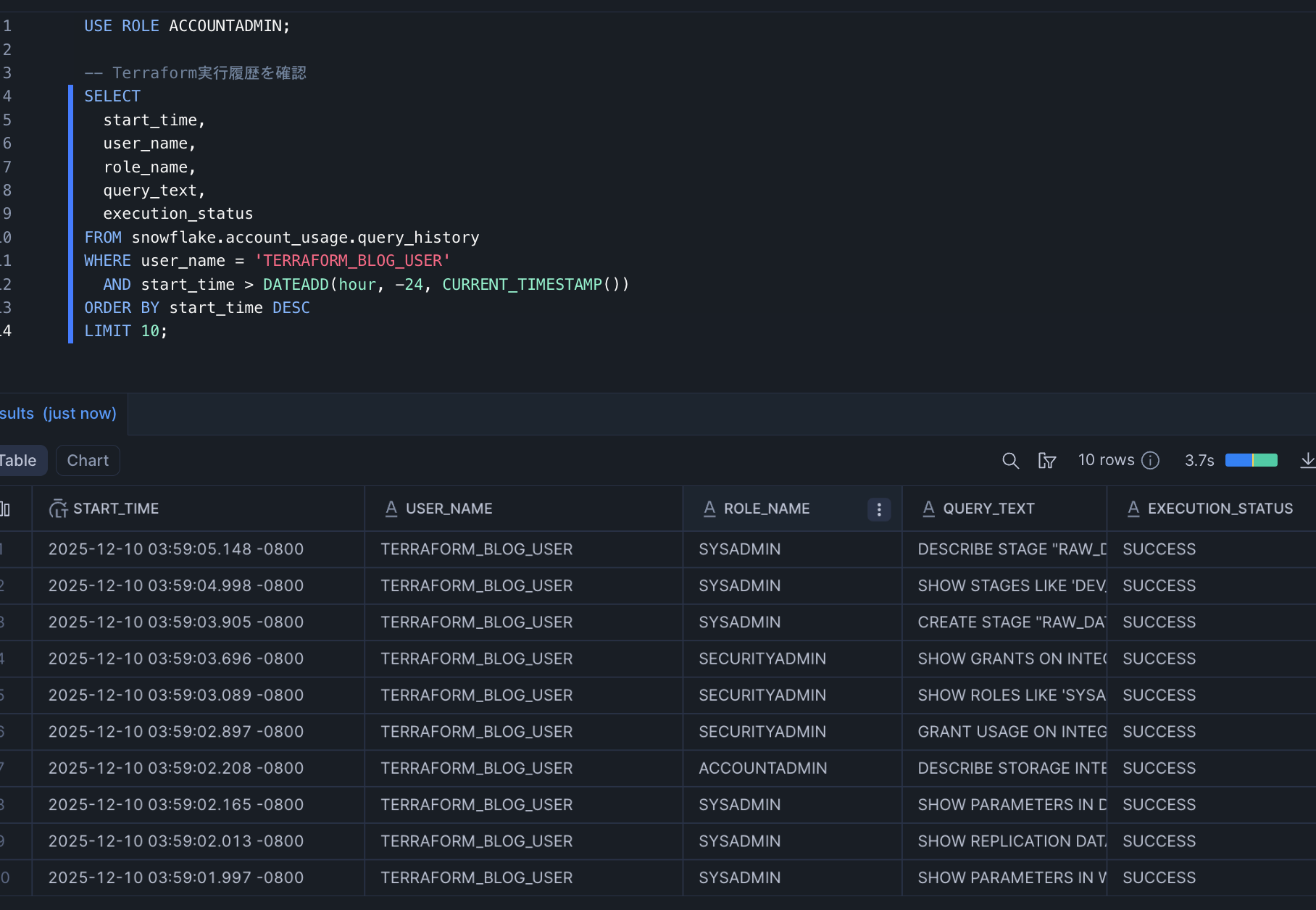Open the results filter icon

(1046, 461)
